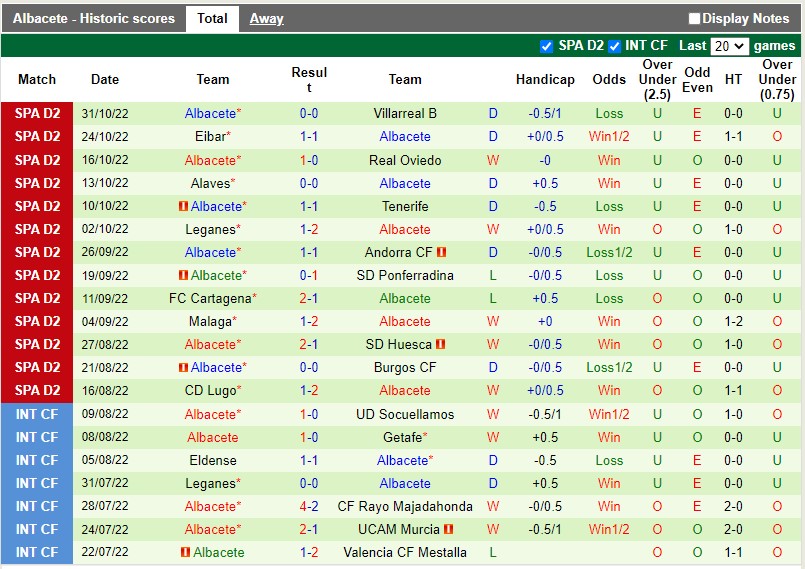
Task: Open Villarreal B team link
Action: pyautogui.click(x=405, y=113)
